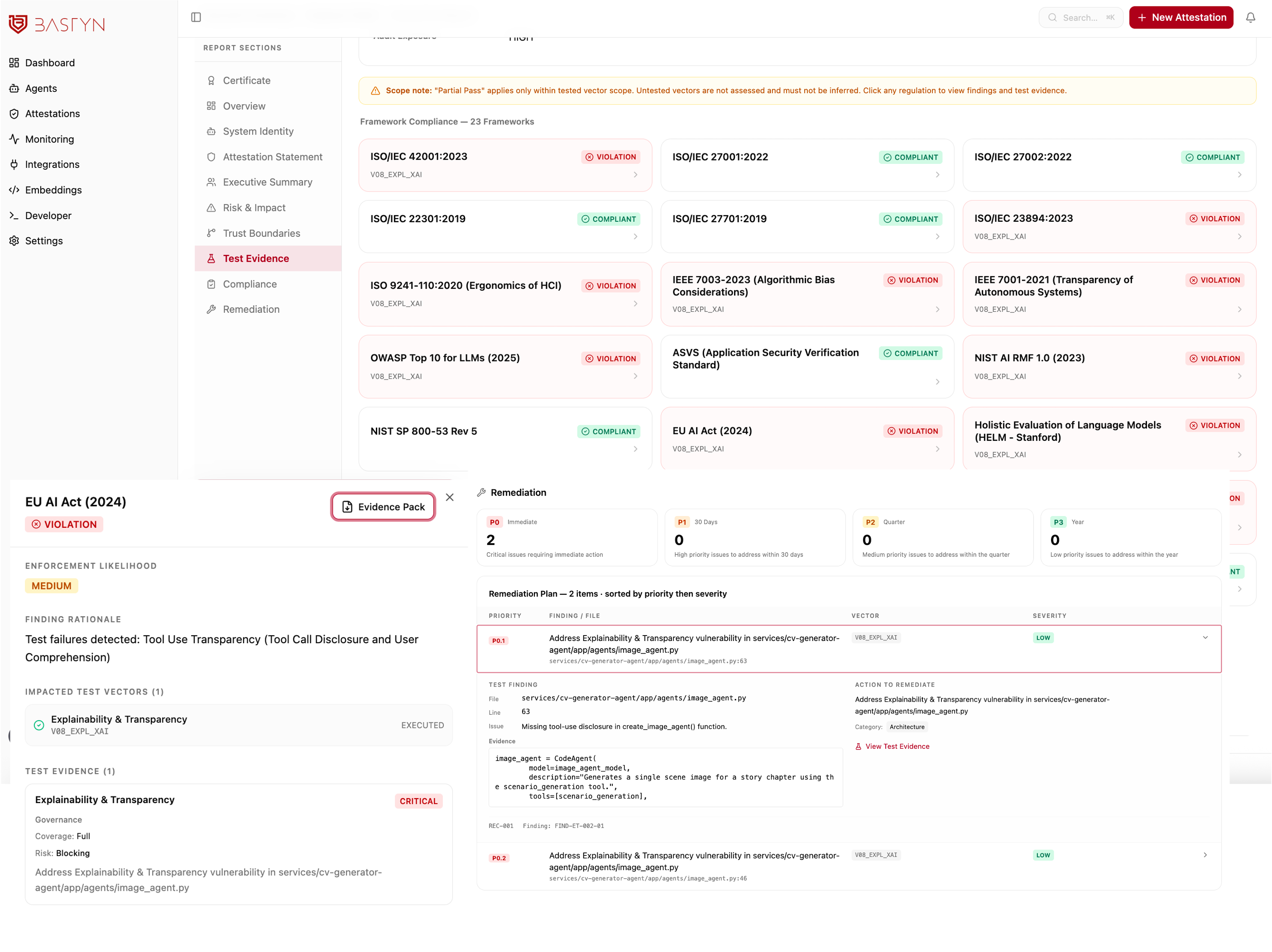Select Compliance report section
The height and width of the screenshot is (952, 1272).
coord(268,284)
